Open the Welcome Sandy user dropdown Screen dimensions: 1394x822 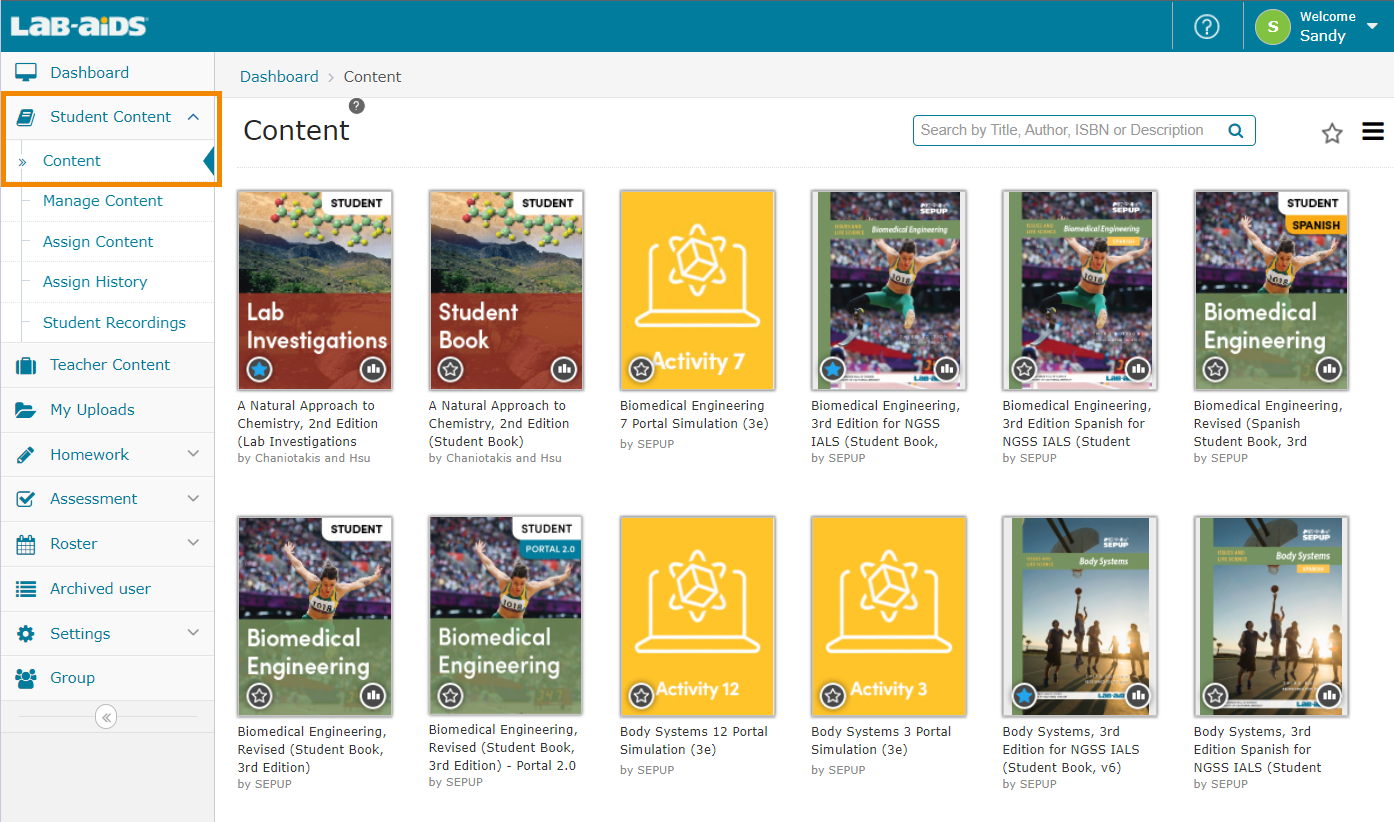pyautogui.click(x=1370, y=27)
